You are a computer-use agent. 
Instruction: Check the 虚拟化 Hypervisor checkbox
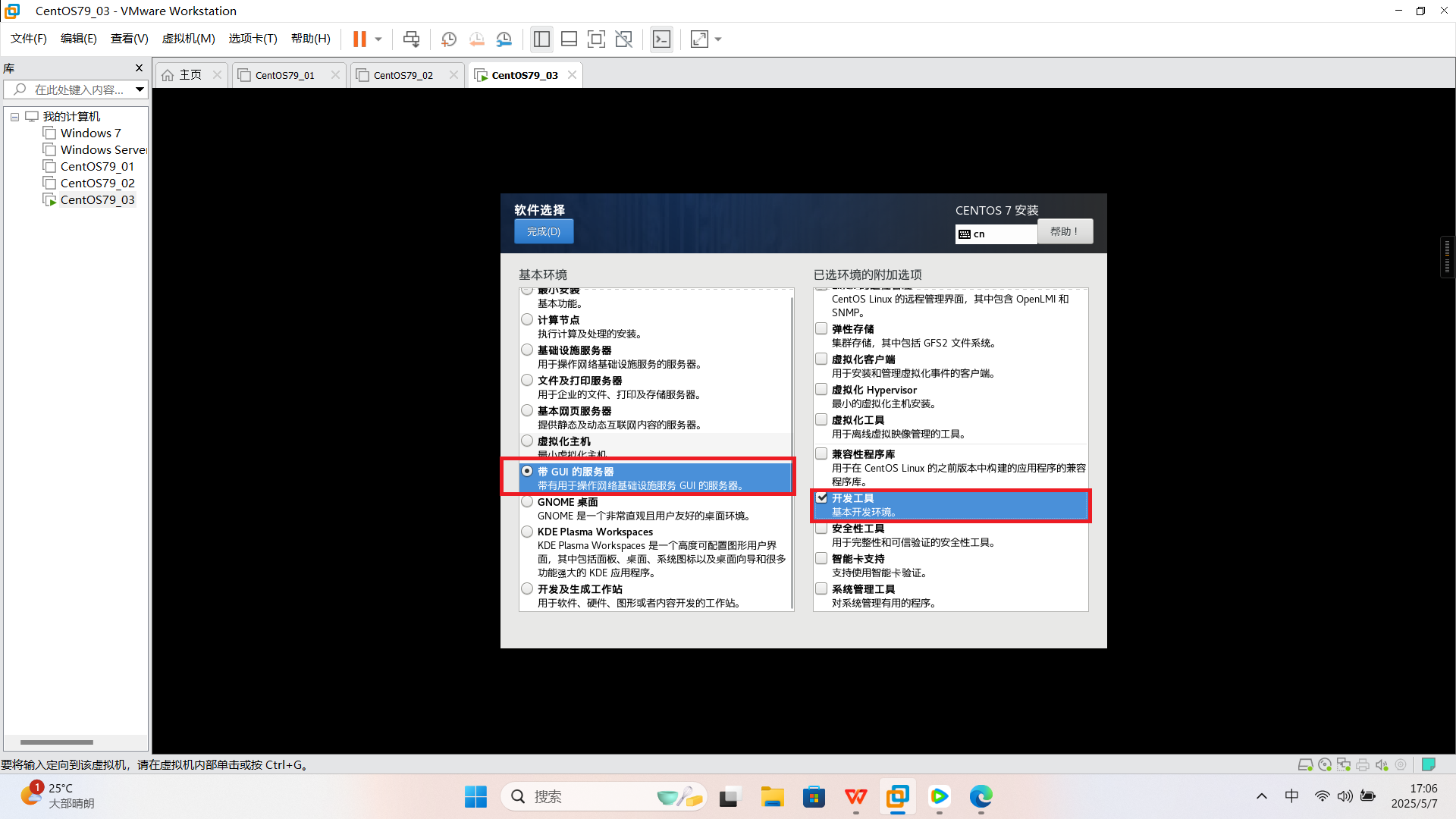coord(821,389)
